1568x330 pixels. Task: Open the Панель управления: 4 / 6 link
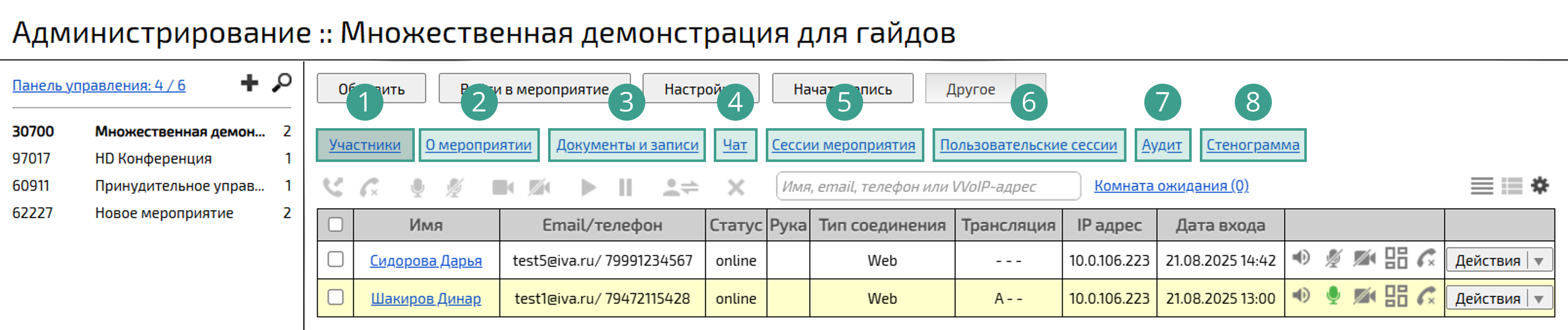pyautogui.click(x=99, y=86)
